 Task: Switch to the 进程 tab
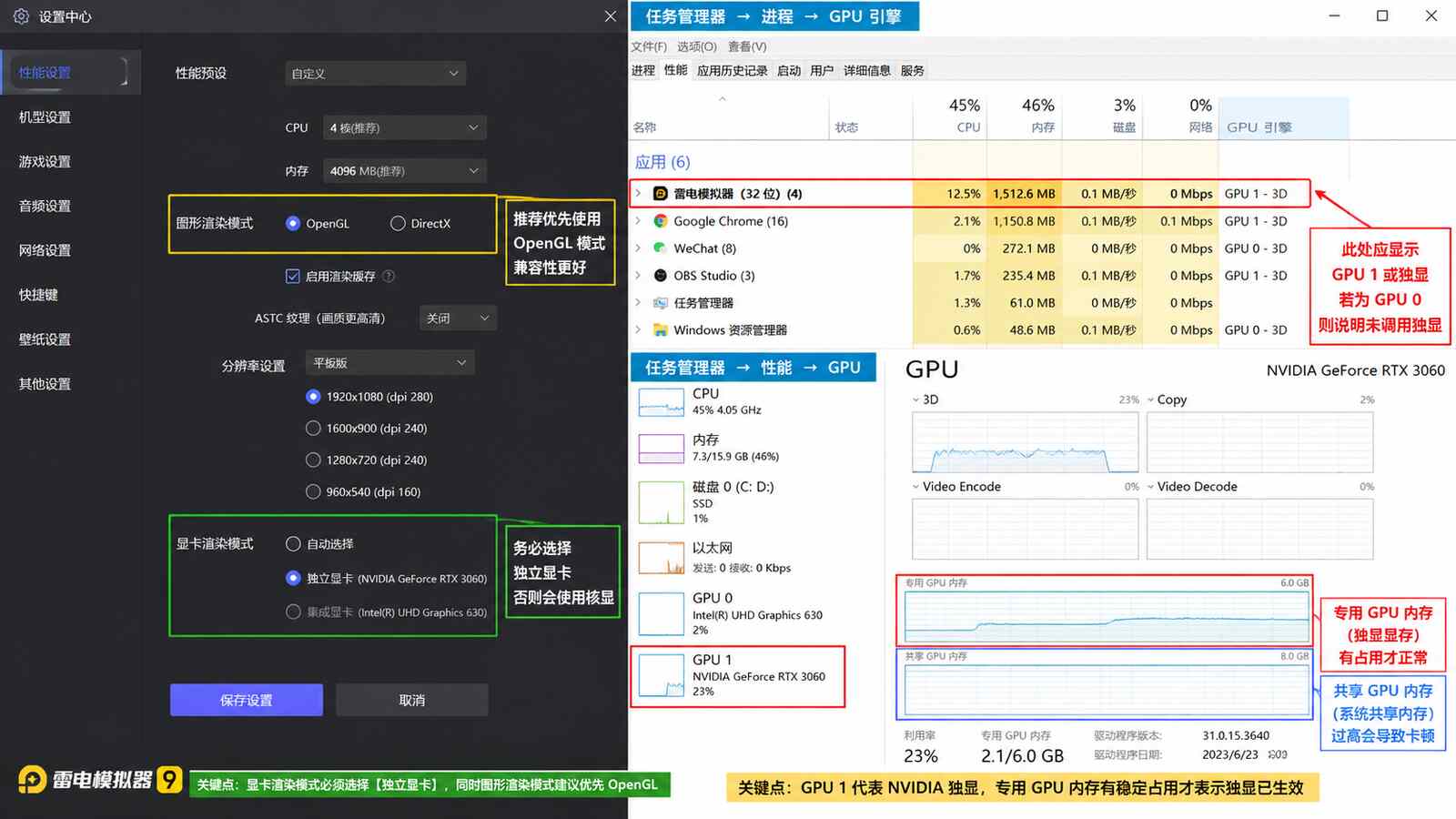tap(643, 70)
